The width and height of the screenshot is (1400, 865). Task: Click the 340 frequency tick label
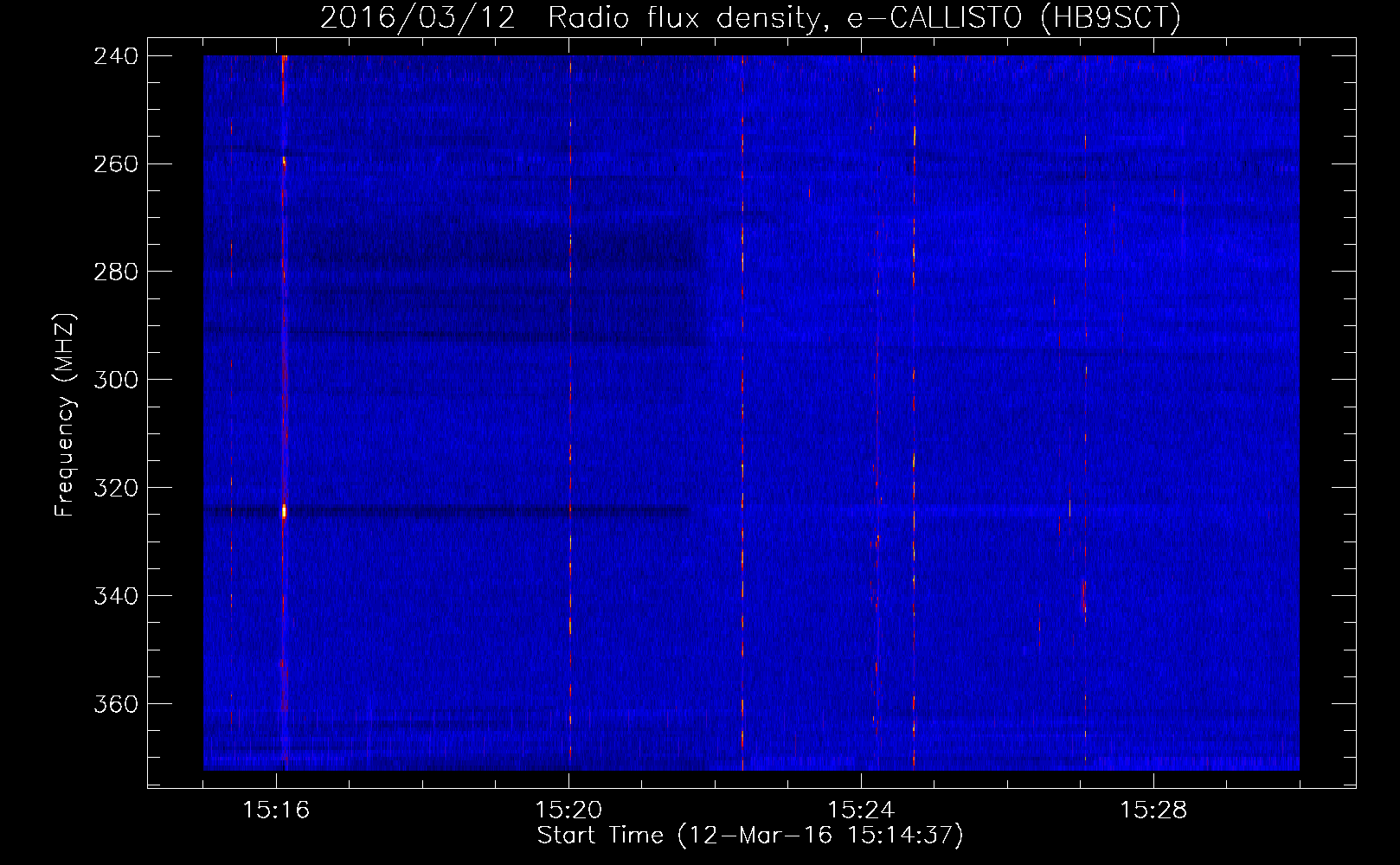tap(115, 596)
